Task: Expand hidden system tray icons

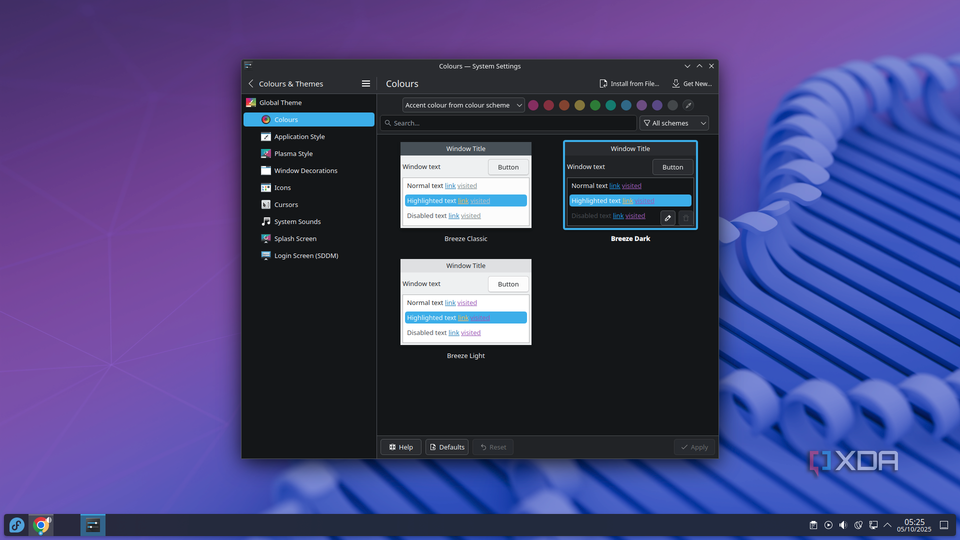Action: [x=888, y=525]
